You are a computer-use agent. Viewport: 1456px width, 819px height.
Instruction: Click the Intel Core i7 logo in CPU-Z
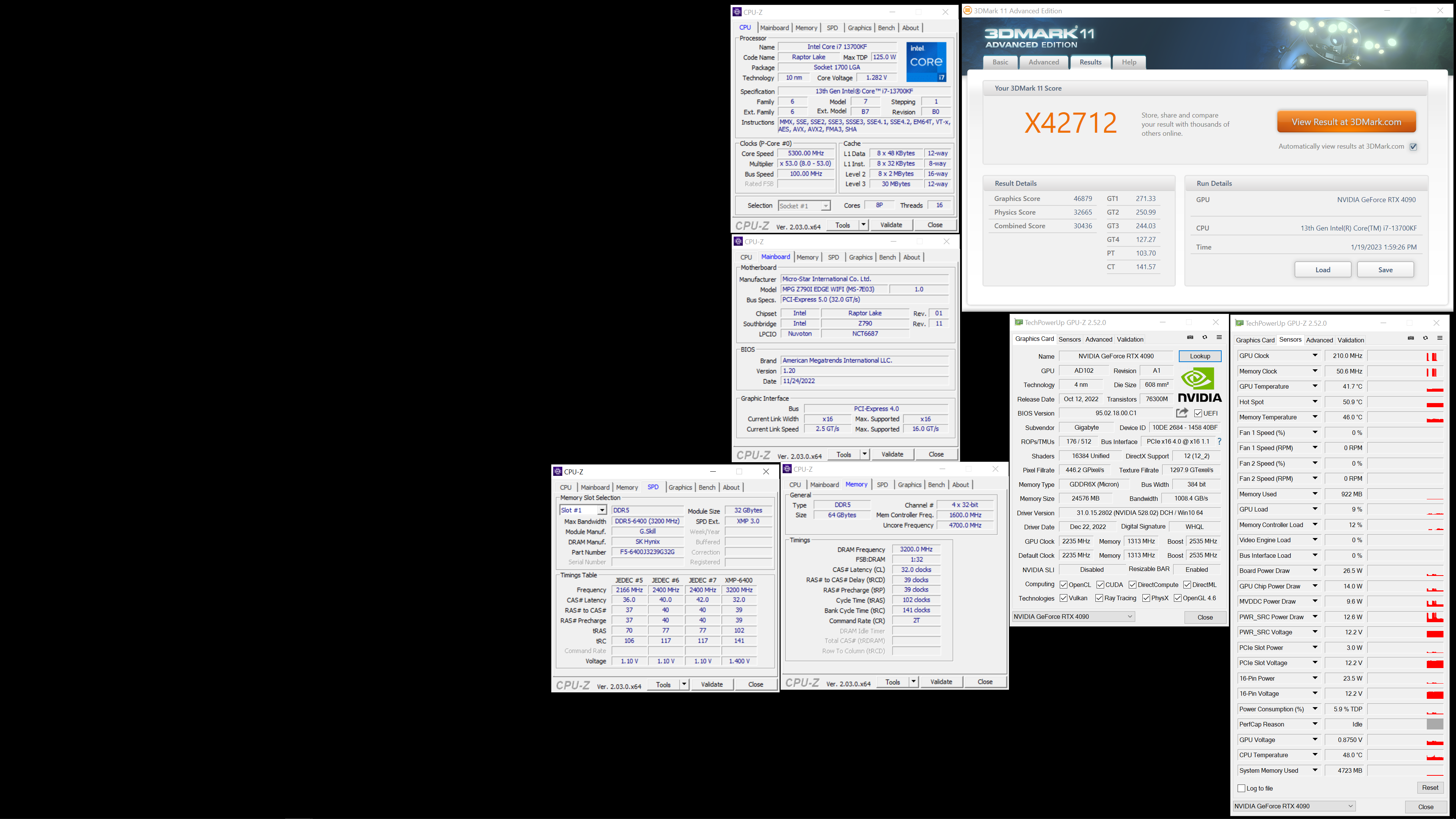tap(926, 61)
